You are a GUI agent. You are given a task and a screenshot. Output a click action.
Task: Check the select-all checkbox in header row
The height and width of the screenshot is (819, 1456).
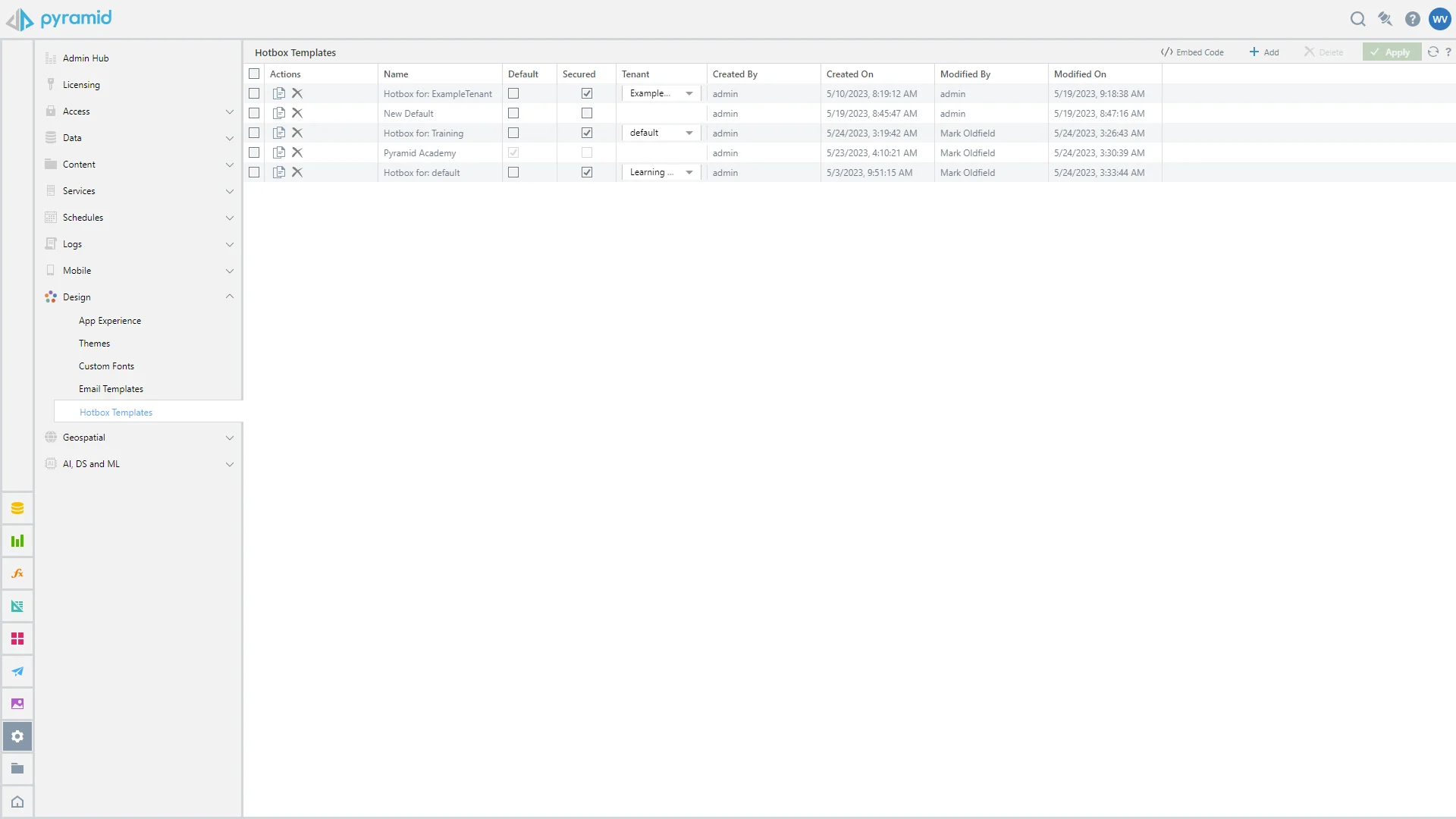click(254, 74)
